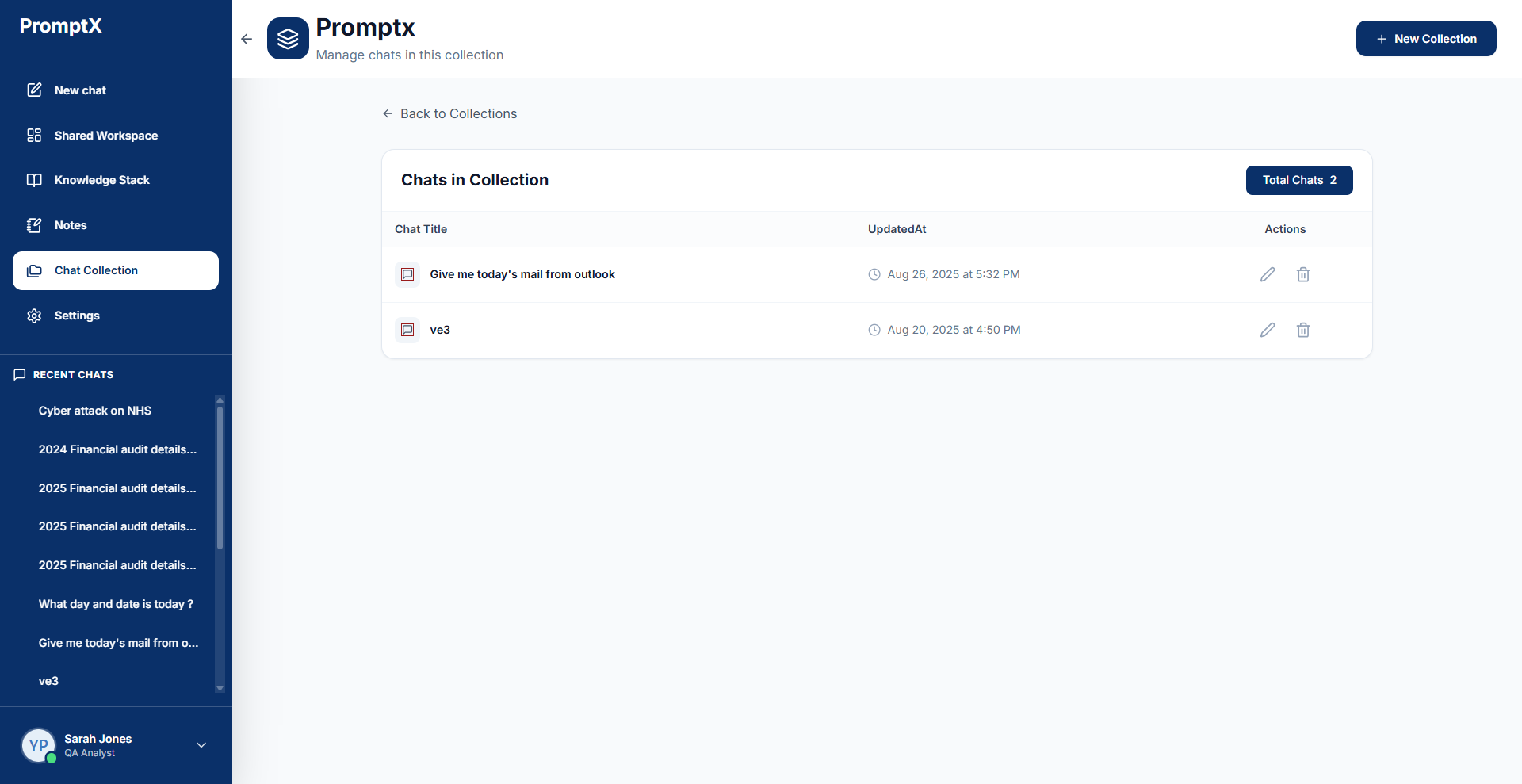Rename 'Give me today's mail from outlook' using pencil icon
This screenshot has height=784, width=1522.
(1267, 274)
